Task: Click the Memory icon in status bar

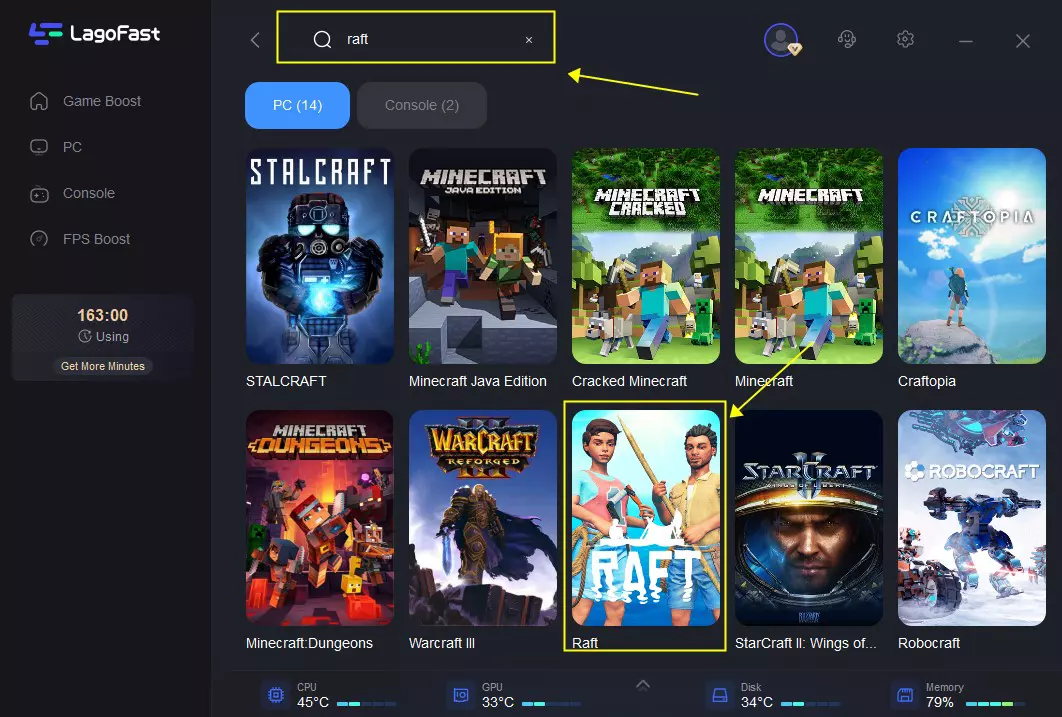Action: (x=904, y=695)
